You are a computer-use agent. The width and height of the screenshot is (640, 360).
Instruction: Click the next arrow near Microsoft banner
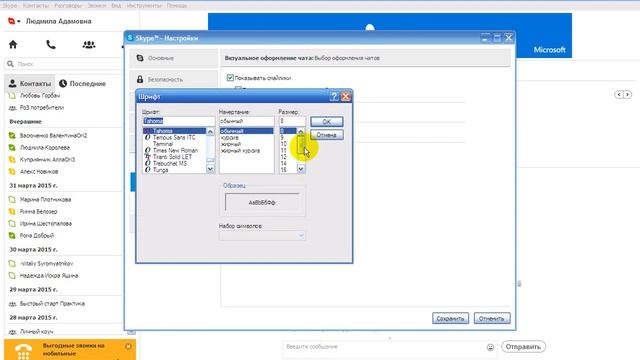point(627,95)
